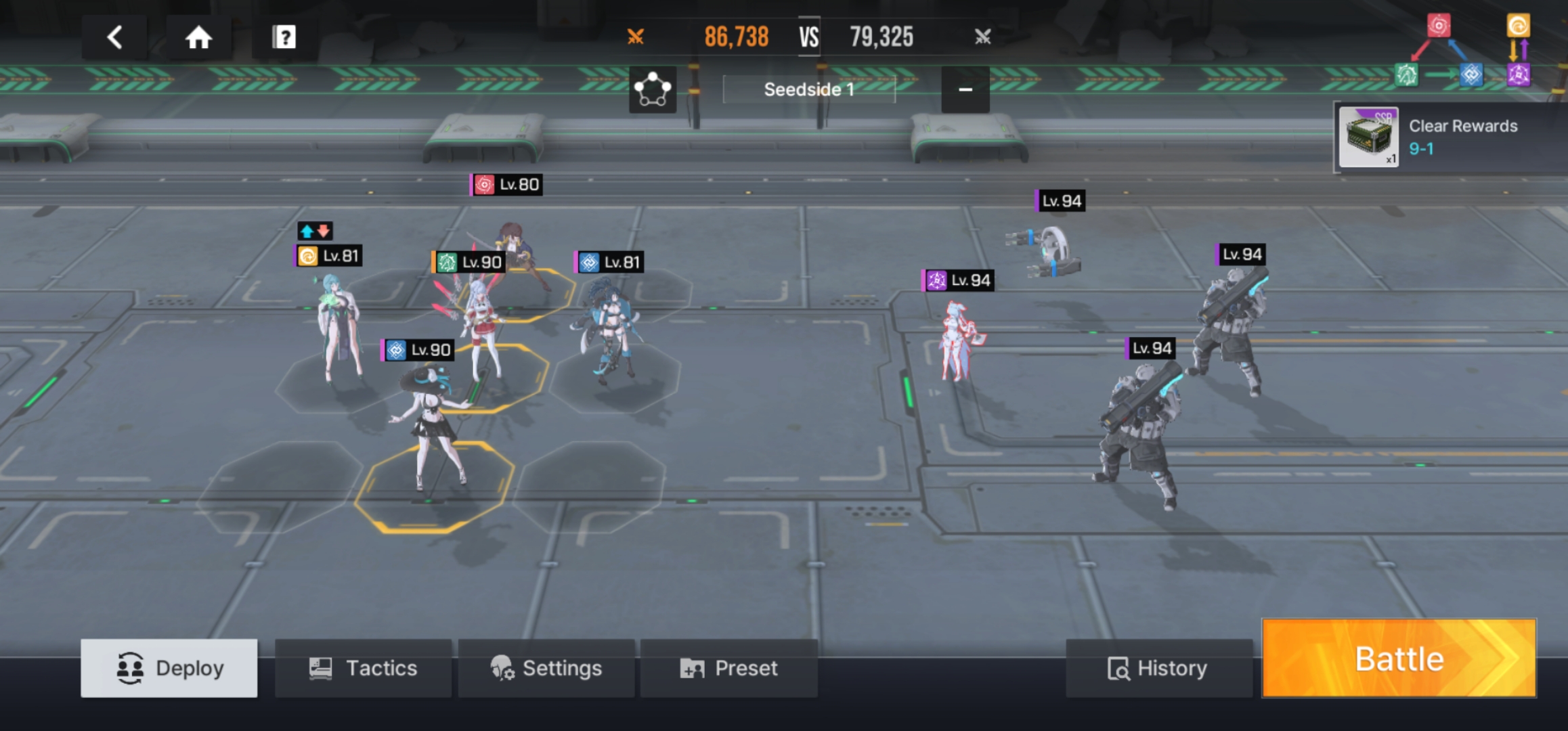The width and height of the screenshot is (1568, 731).
Task: Click the purple element icon in affinity chart
Action: 1519,74
